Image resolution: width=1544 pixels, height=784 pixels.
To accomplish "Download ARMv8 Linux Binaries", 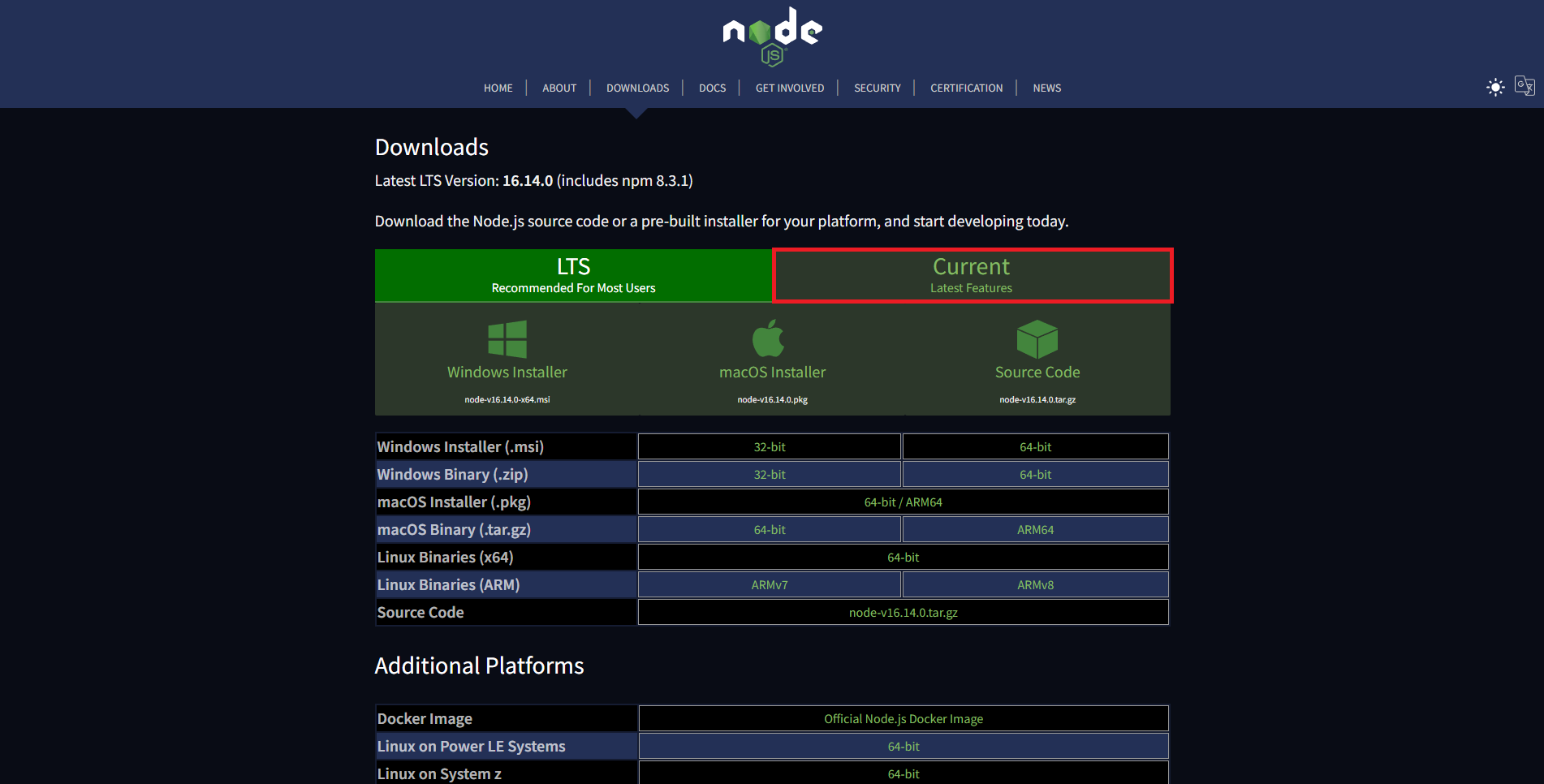I will click(1036, 584).
